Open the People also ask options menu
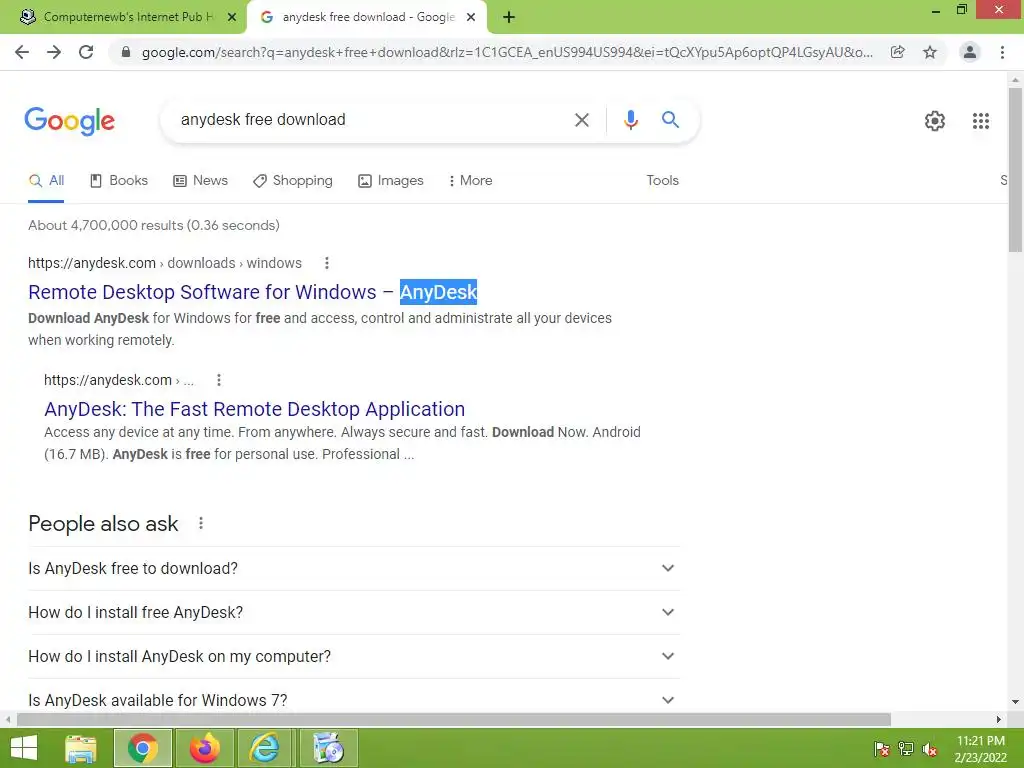 point(201,523)
